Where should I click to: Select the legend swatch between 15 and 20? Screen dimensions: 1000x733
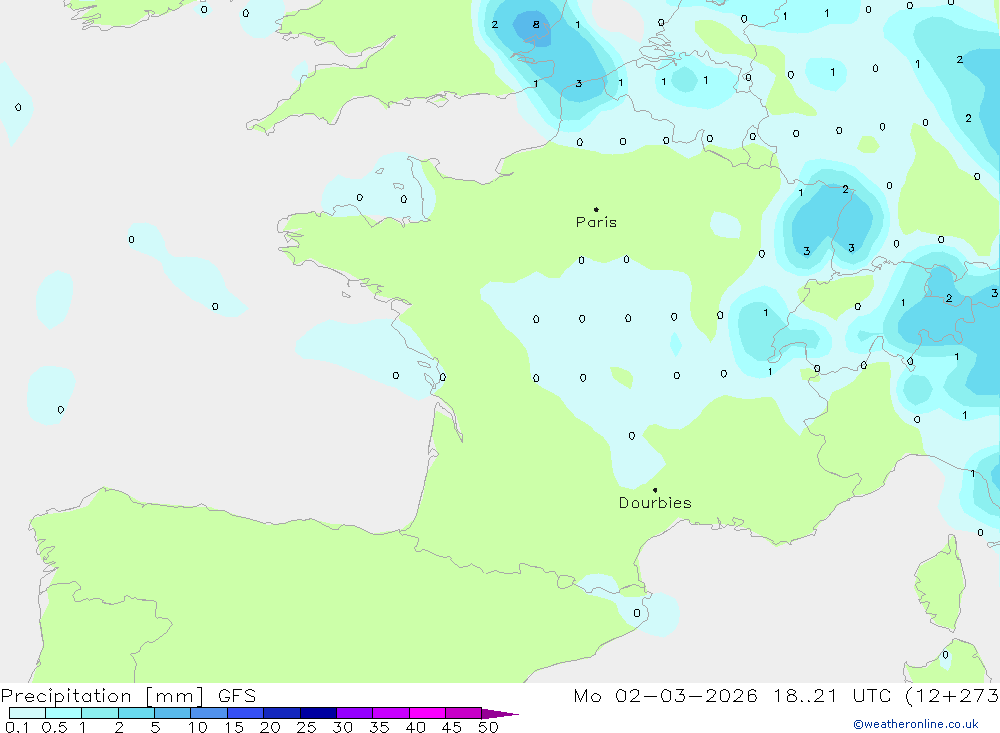tap(246, 713)
